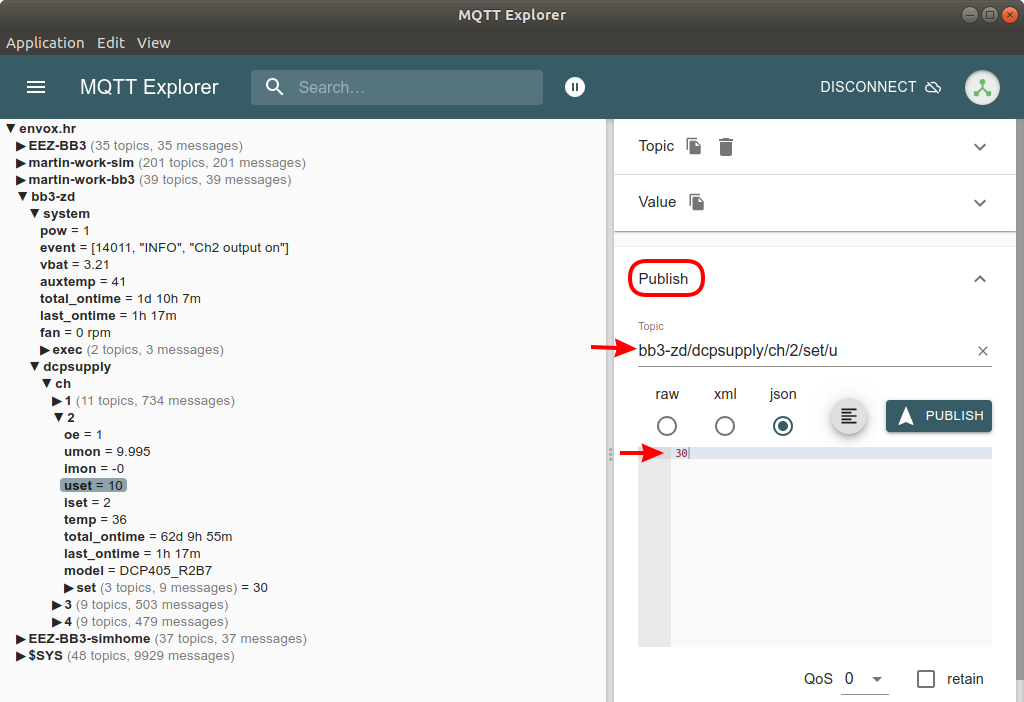1024x702 pixels.
Task: Collapse the bb3-zd tree node
Action: pyautogui.click(x=23, y=197)
